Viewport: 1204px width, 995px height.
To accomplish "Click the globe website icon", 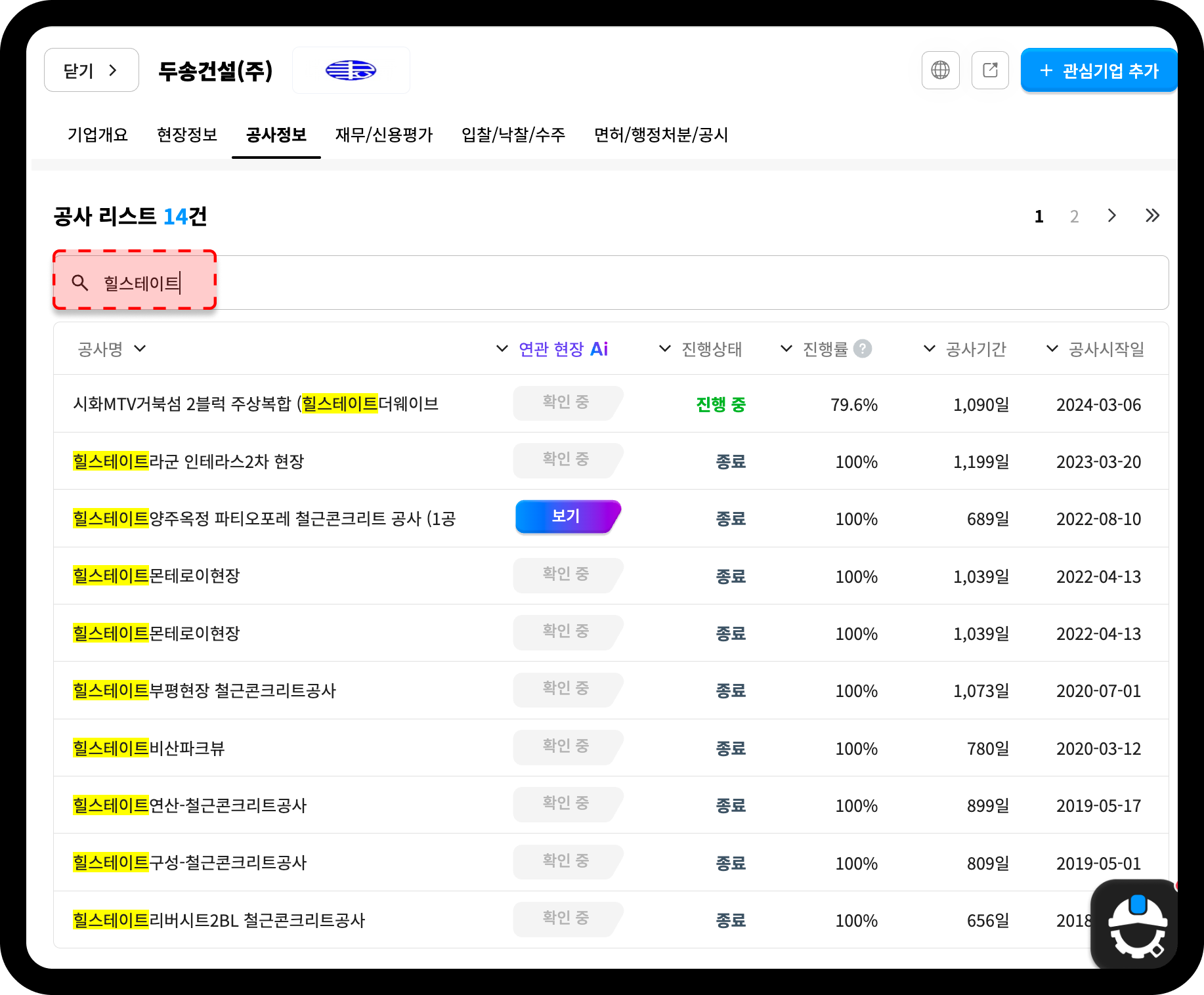I will [940, 70].
